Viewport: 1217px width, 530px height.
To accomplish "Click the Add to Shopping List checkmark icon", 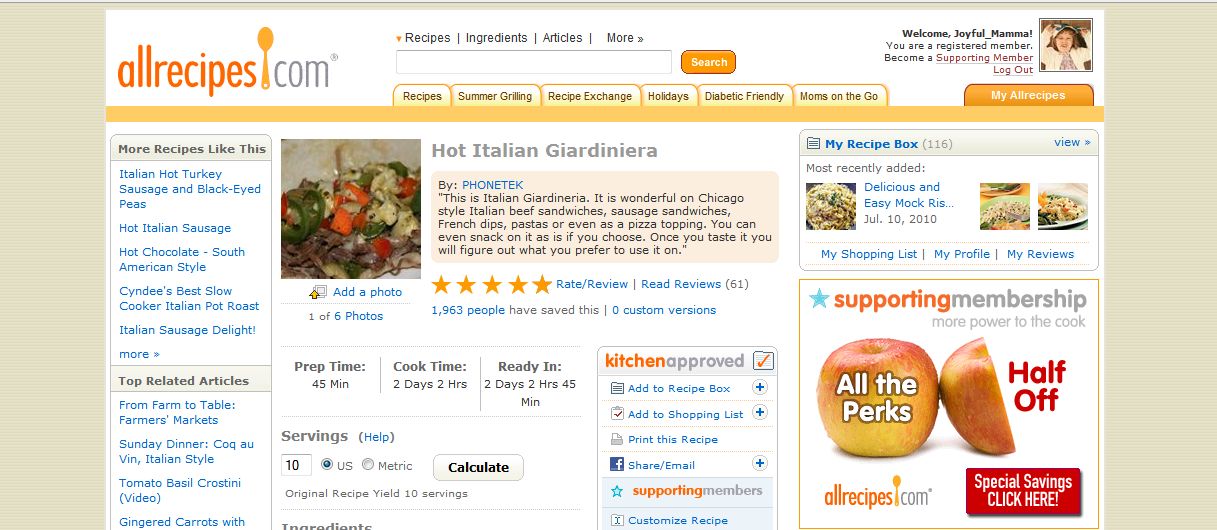I will tap(617, 414).
